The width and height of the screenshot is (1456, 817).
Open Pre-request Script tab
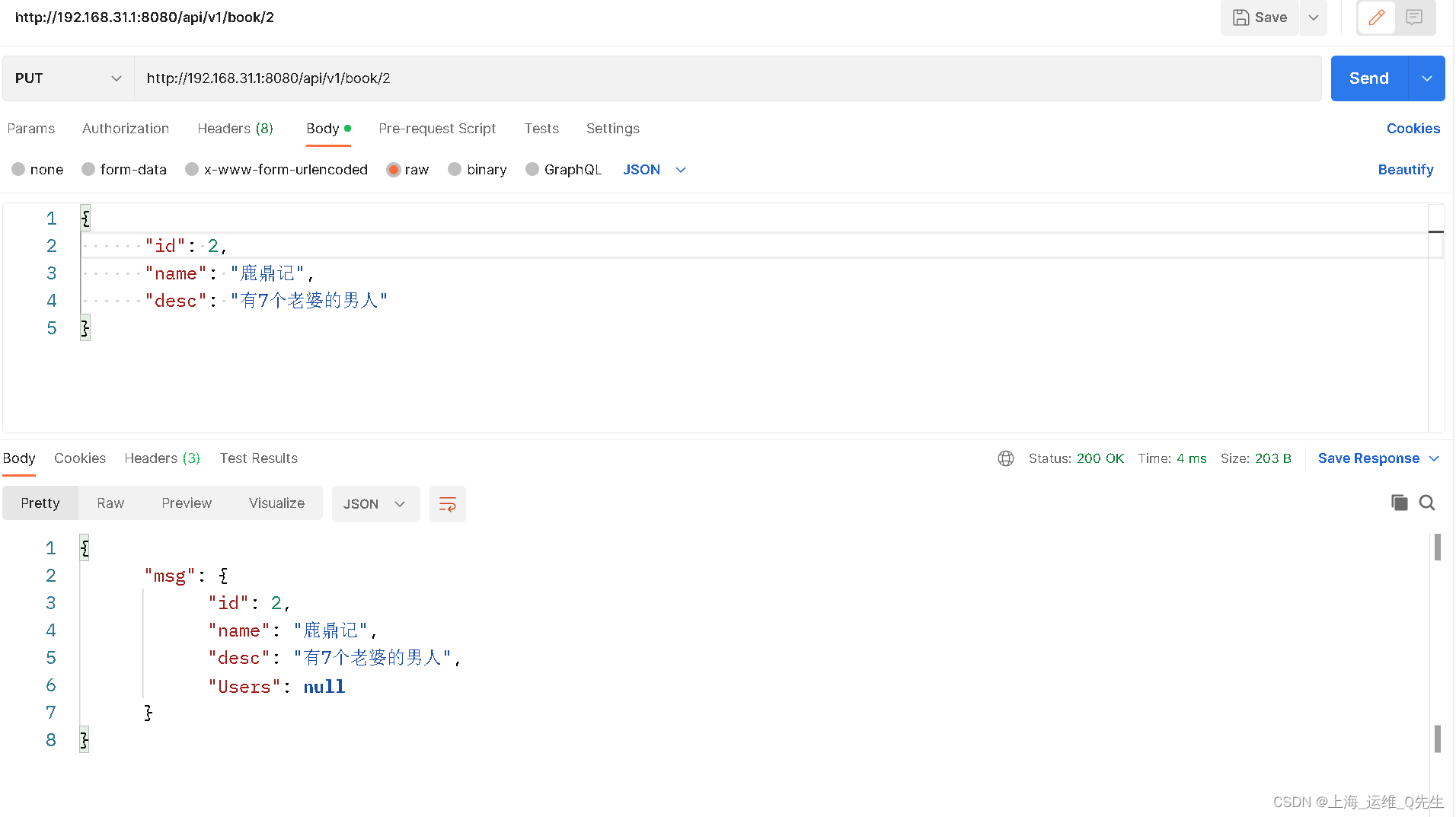(x=437, y=129)
